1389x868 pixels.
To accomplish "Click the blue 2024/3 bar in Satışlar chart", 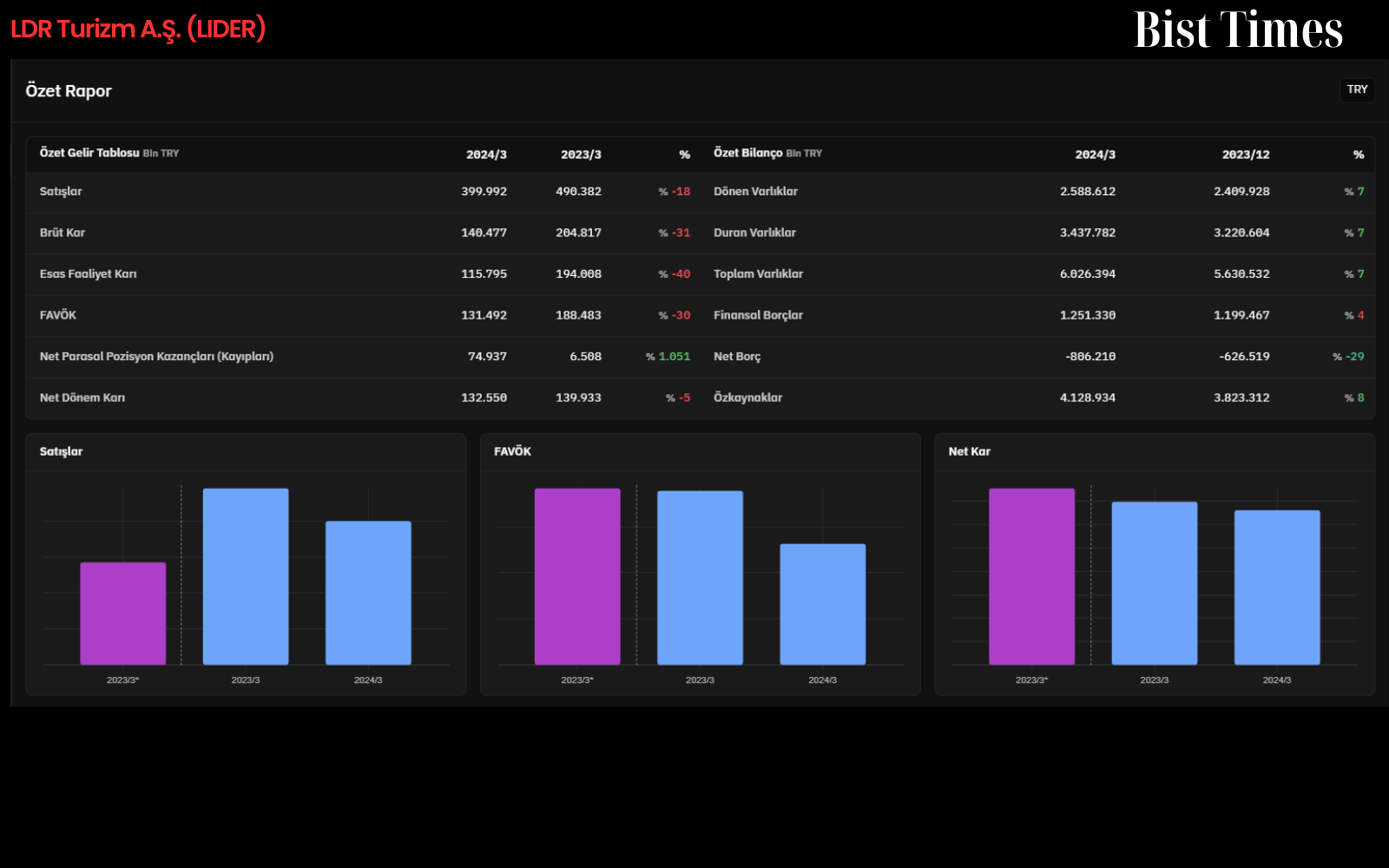I will 368,593.
